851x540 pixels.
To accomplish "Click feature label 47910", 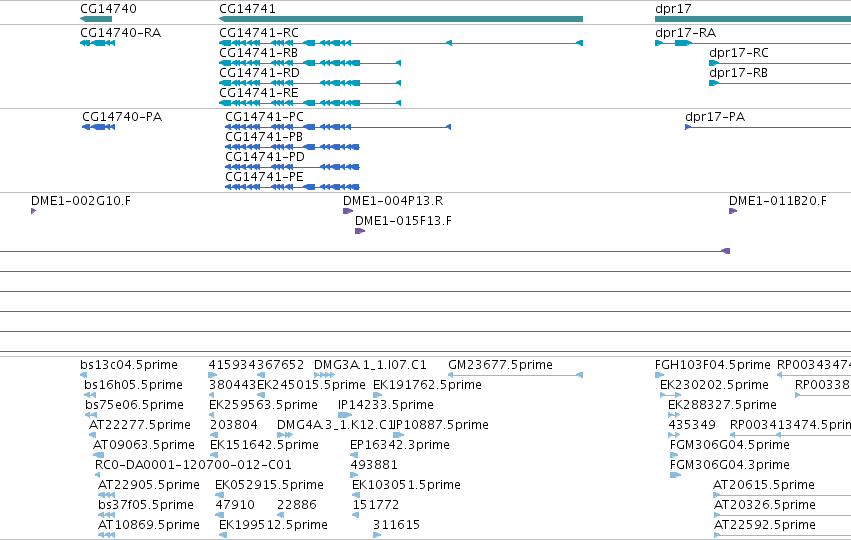I will point(235,505).
